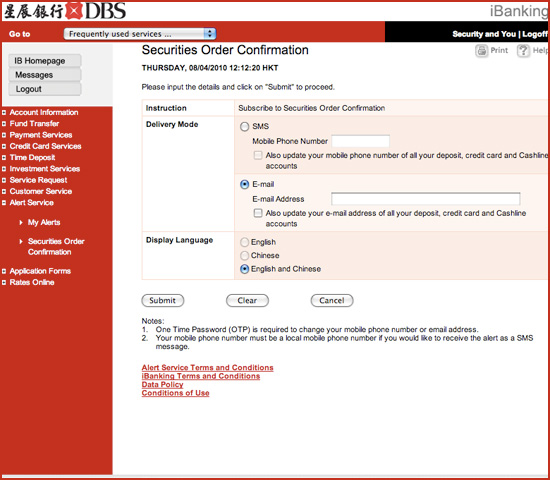This screenshot has width=550, height=480.
Task: Expand the Investment Services menu
Action: point(45,169)
